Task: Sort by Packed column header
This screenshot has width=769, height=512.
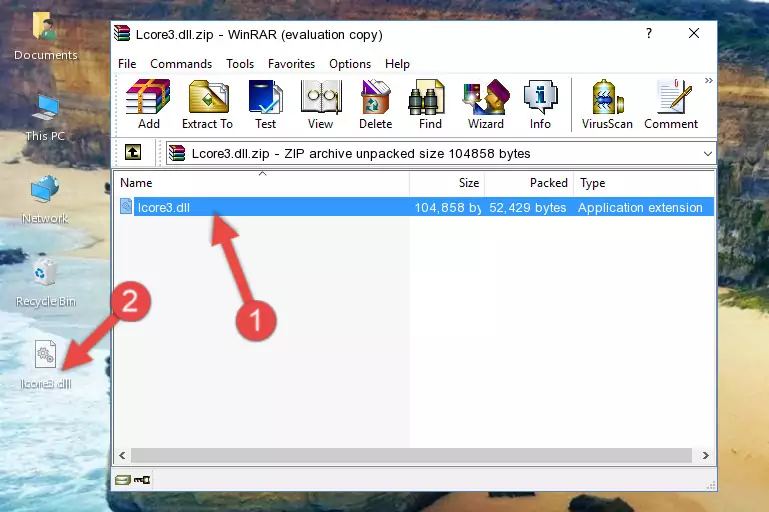Action: (x=529, y=183)
